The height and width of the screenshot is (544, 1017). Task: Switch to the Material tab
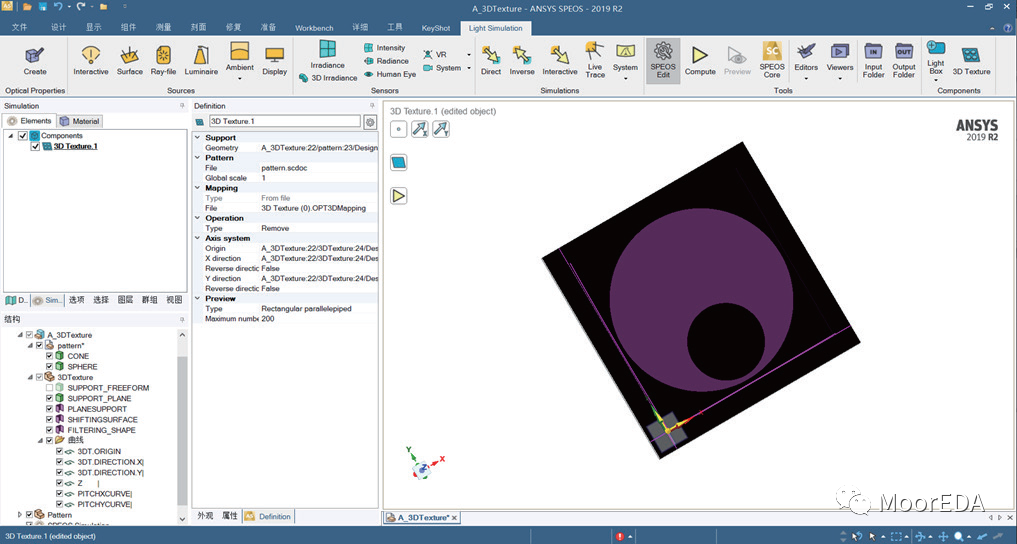click(x=80, y=121)
